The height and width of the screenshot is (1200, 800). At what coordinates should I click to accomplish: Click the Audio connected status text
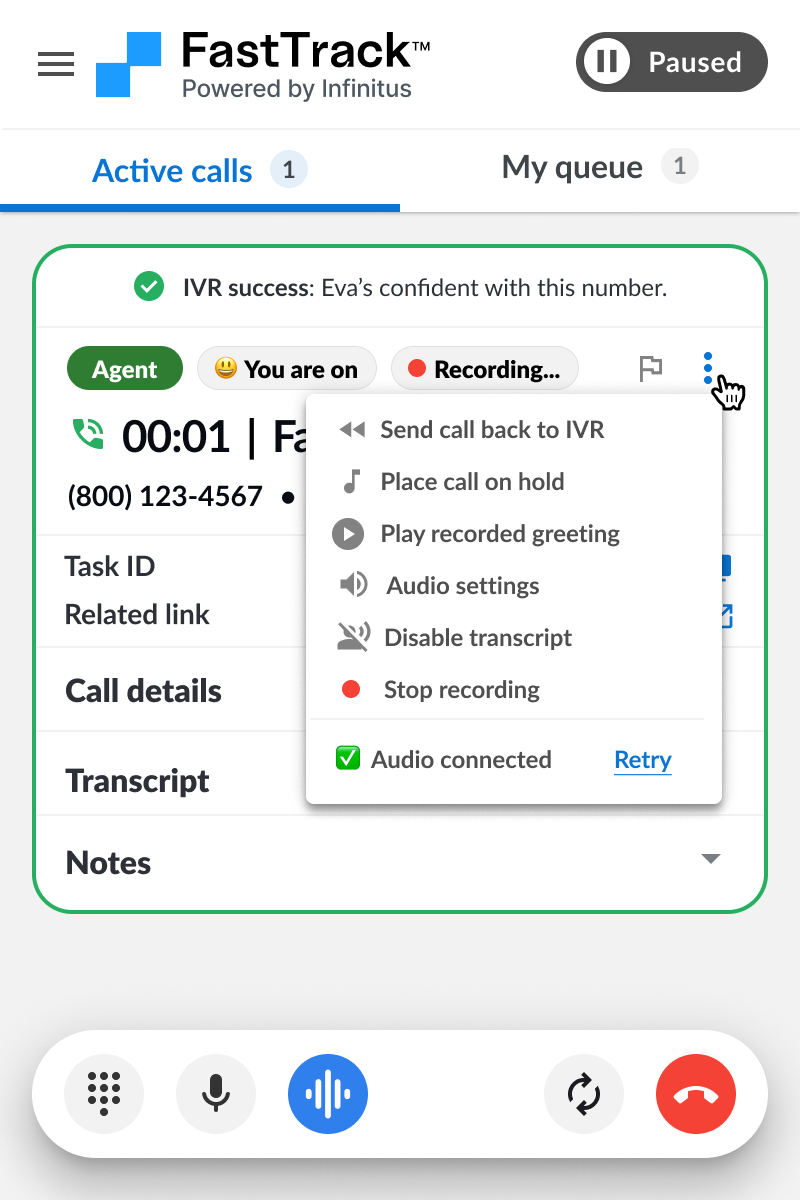tap(461, 759)
